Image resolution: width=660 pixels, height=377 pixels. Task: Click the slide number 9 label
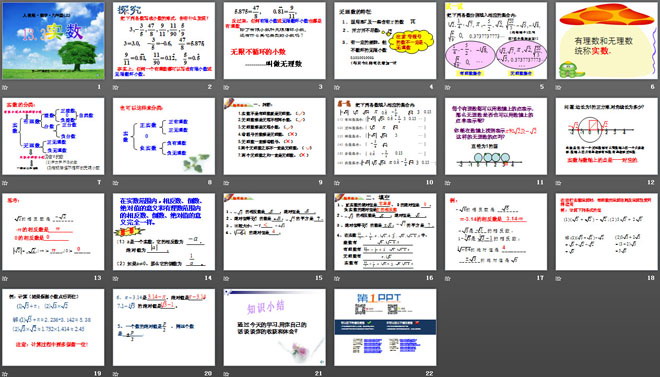coord(320,183)
